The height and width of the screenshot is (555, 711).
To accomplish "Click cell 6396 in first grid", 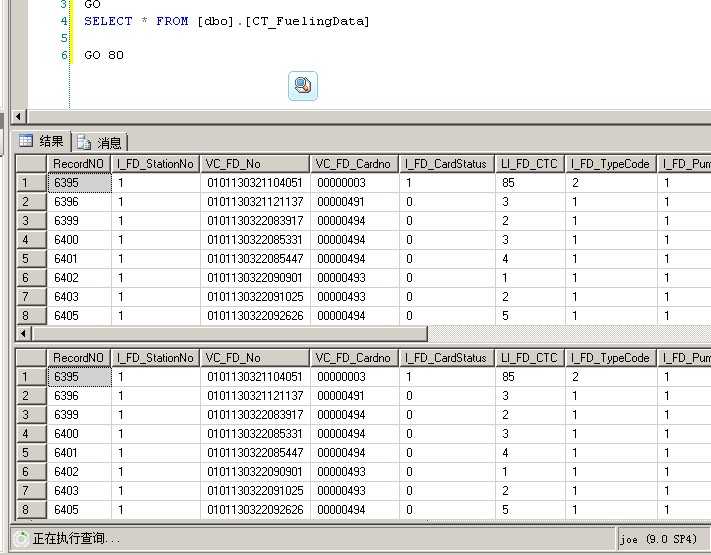I will tap(79, 202).
